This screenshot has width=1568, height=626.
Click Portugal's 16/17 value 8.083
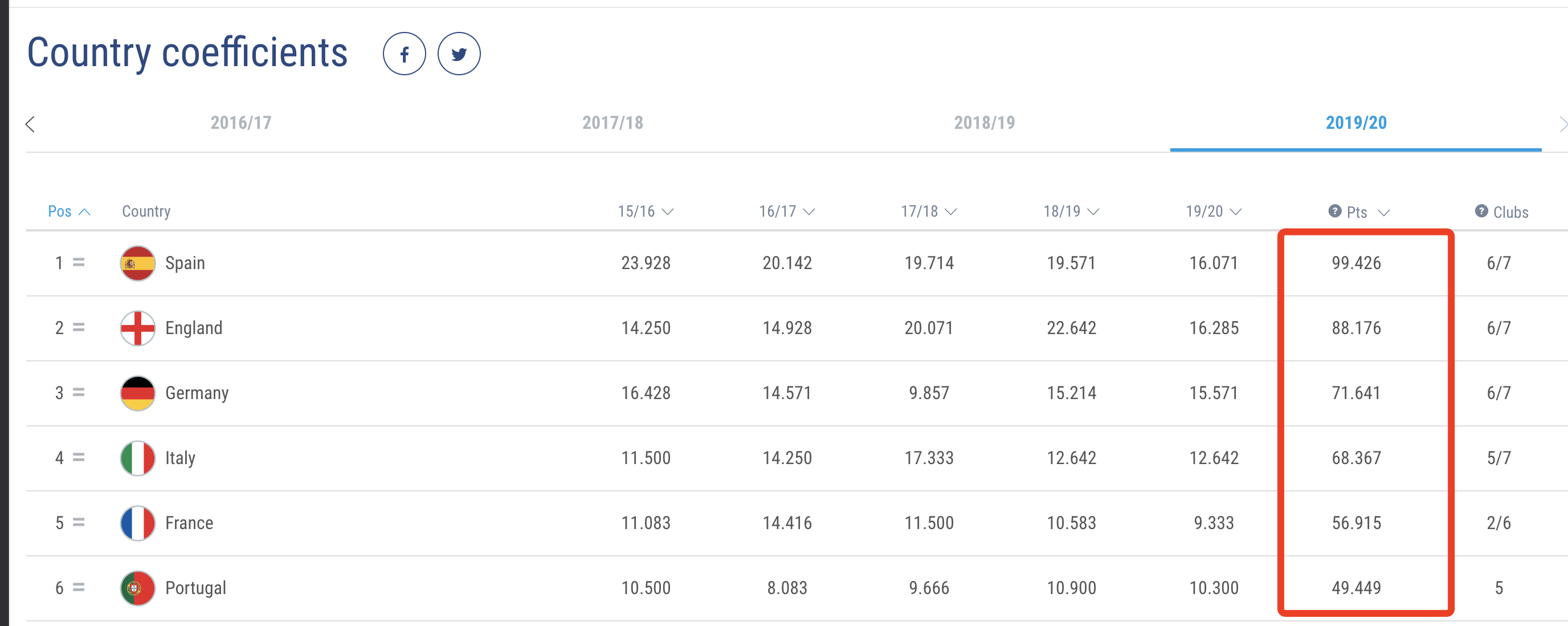pyautogui.click(x=787, y=588)
